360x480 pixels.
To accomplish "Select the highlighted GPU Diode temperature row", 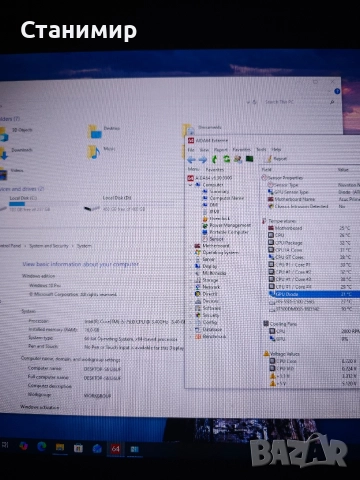I will click(x=314, y=294).
